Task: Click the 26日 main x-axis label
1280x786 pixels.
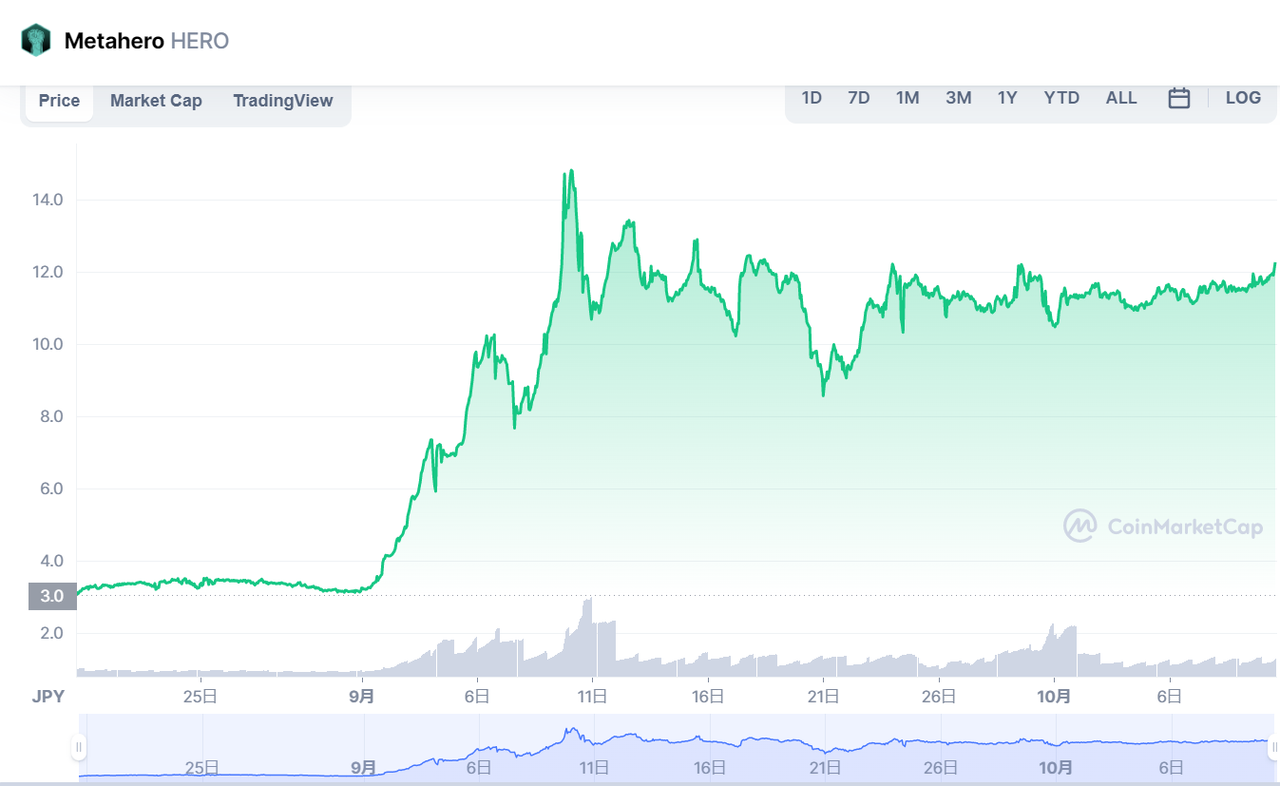Action: click(x=939, y=696)
